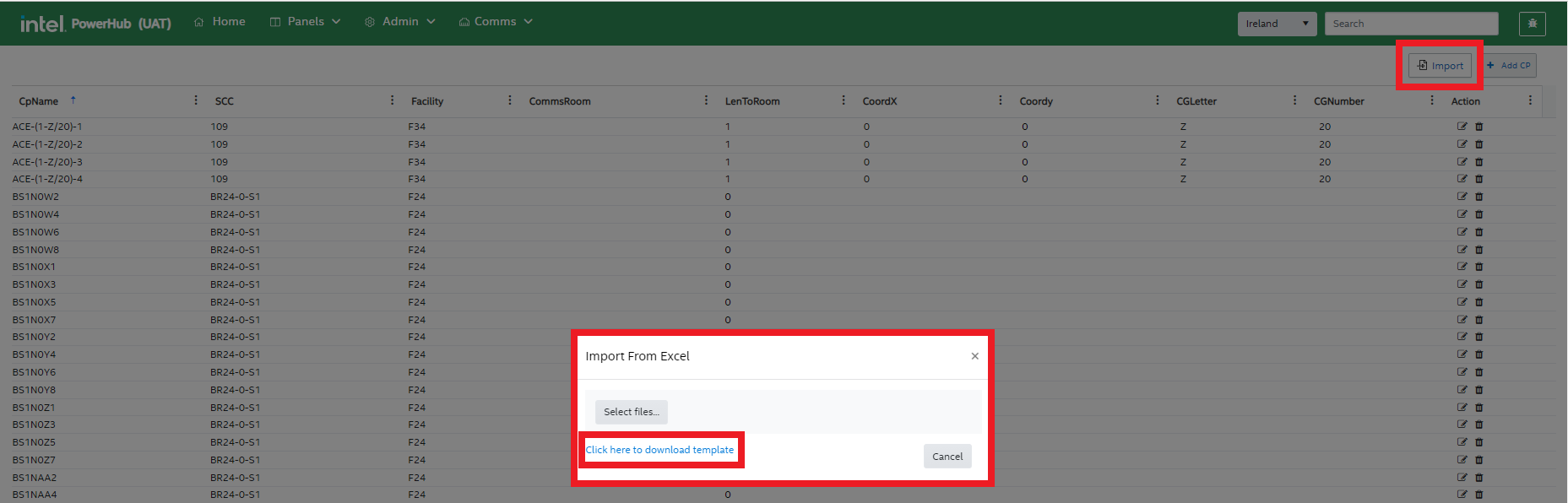This screenshot has height=503, width=1568.
Task: Click the kebab menu on LenToRoom column
Action: point(843,100)
